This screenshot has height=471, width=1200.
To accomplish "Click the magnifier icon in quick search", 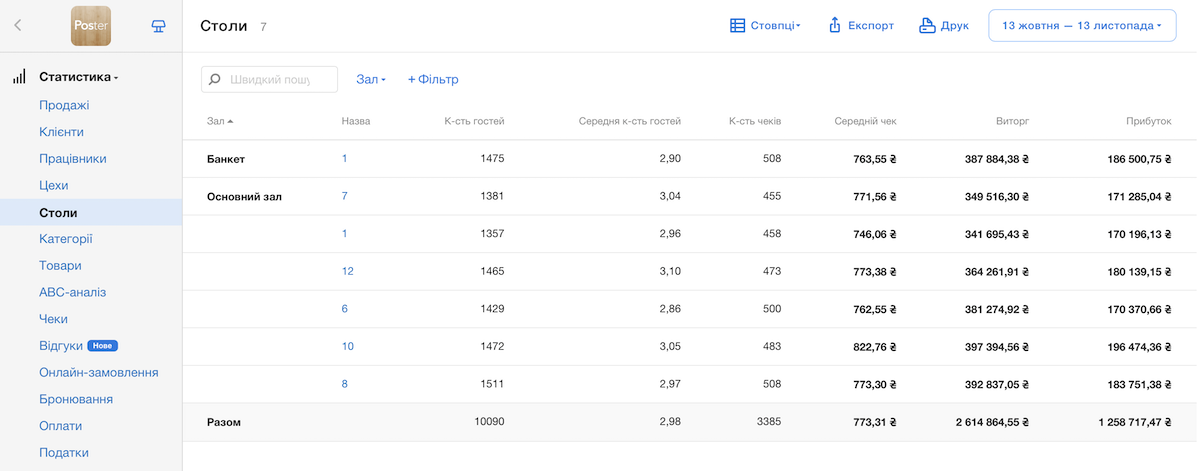I will (215, 79).
